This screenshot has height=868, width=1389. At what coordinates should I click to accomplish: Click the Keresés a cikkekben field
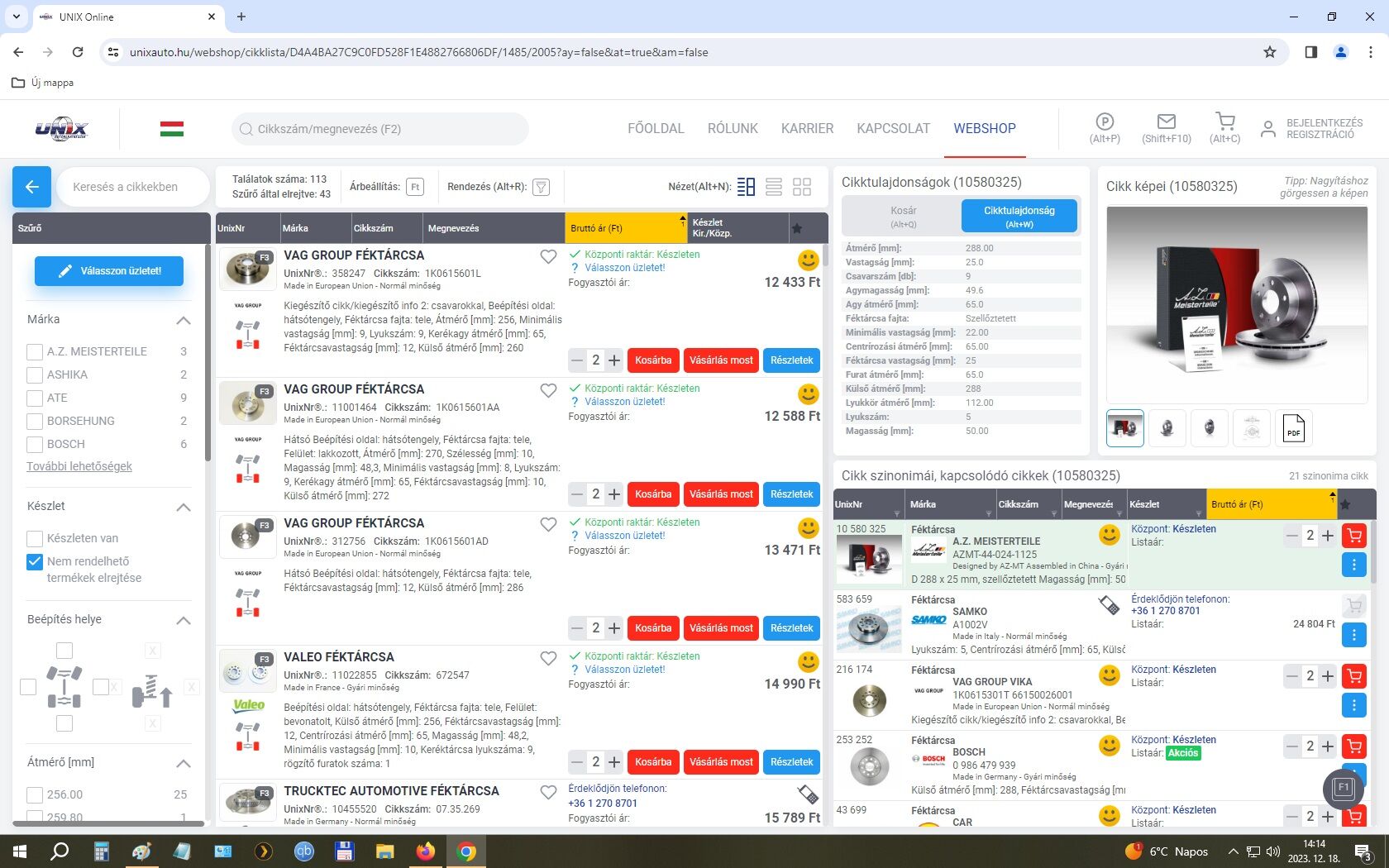[133, 187]
